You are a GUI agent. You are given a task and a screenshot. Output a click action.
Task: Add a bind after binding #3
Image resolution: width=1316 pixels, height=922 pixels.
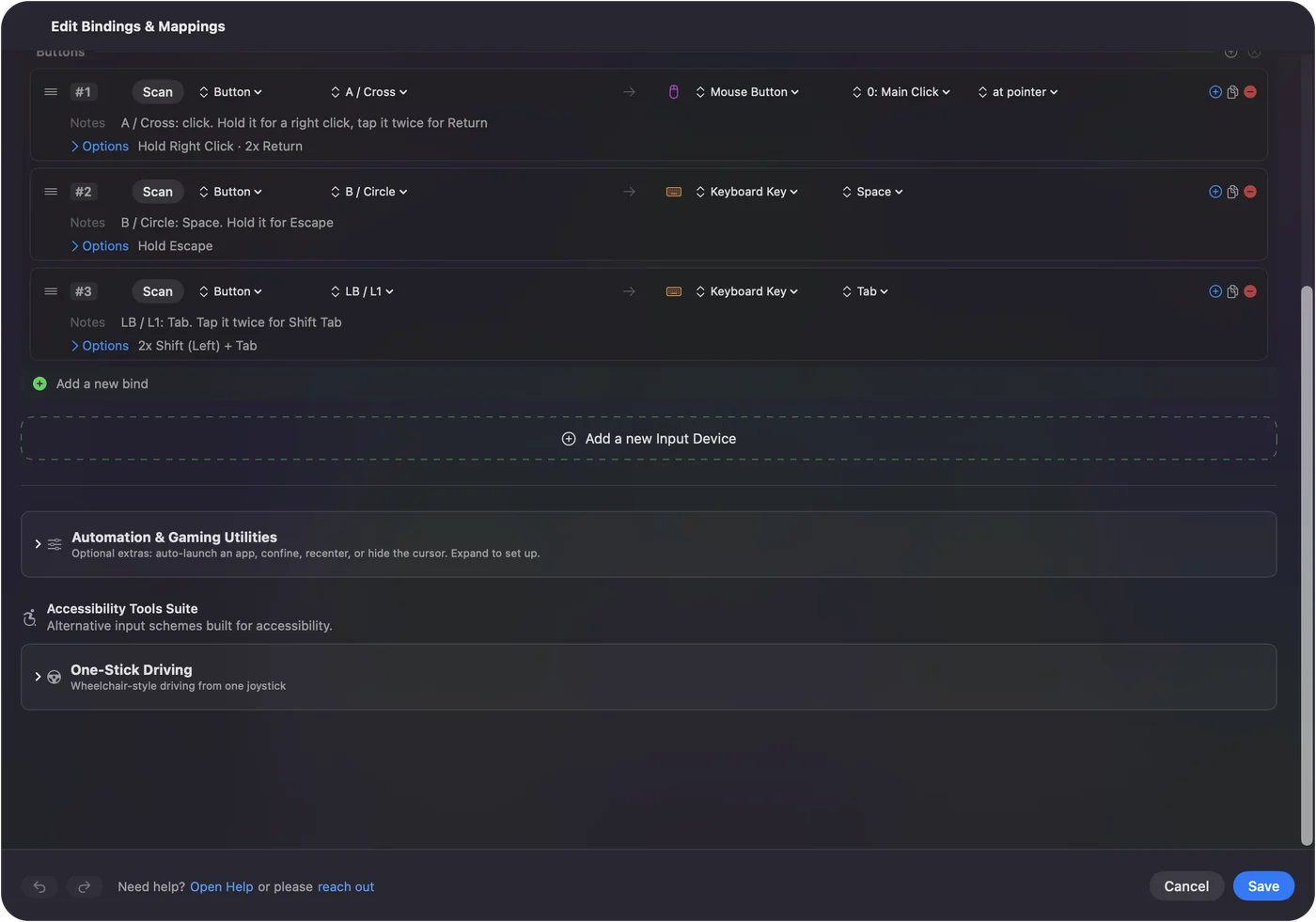click(1215, 291)
